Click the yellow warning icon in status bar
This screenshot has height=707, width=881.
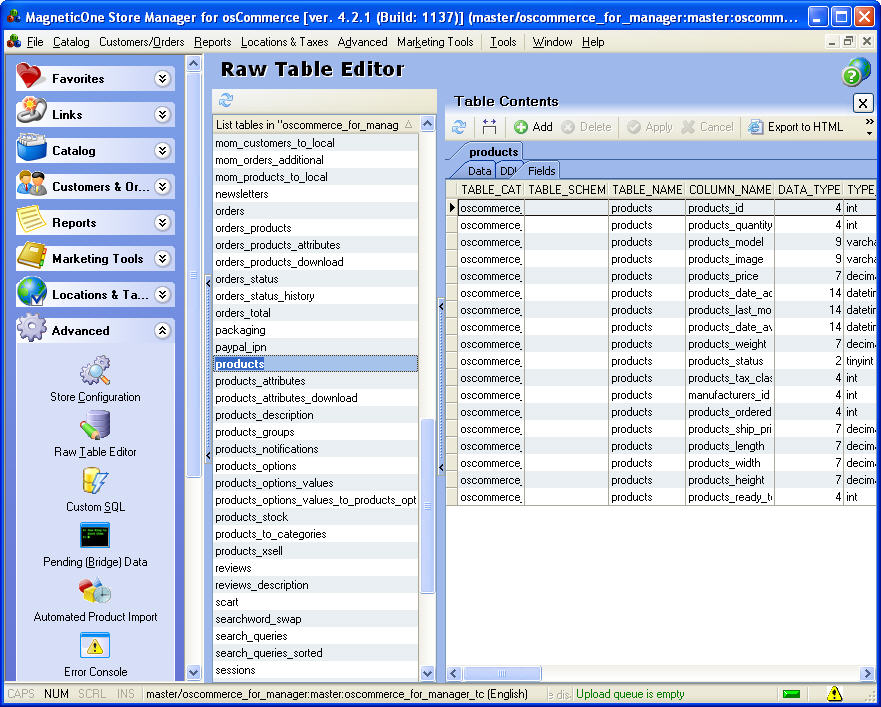pyautogui.click(x=834, y=694)
